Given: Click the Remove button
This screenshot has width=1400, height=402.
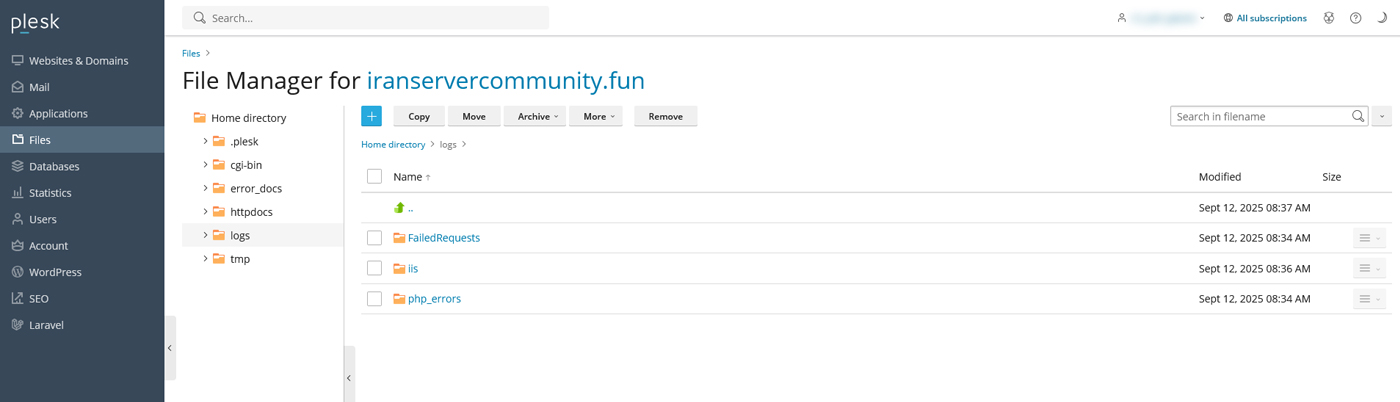Looking at the screenshot, I should pos(665,117).
